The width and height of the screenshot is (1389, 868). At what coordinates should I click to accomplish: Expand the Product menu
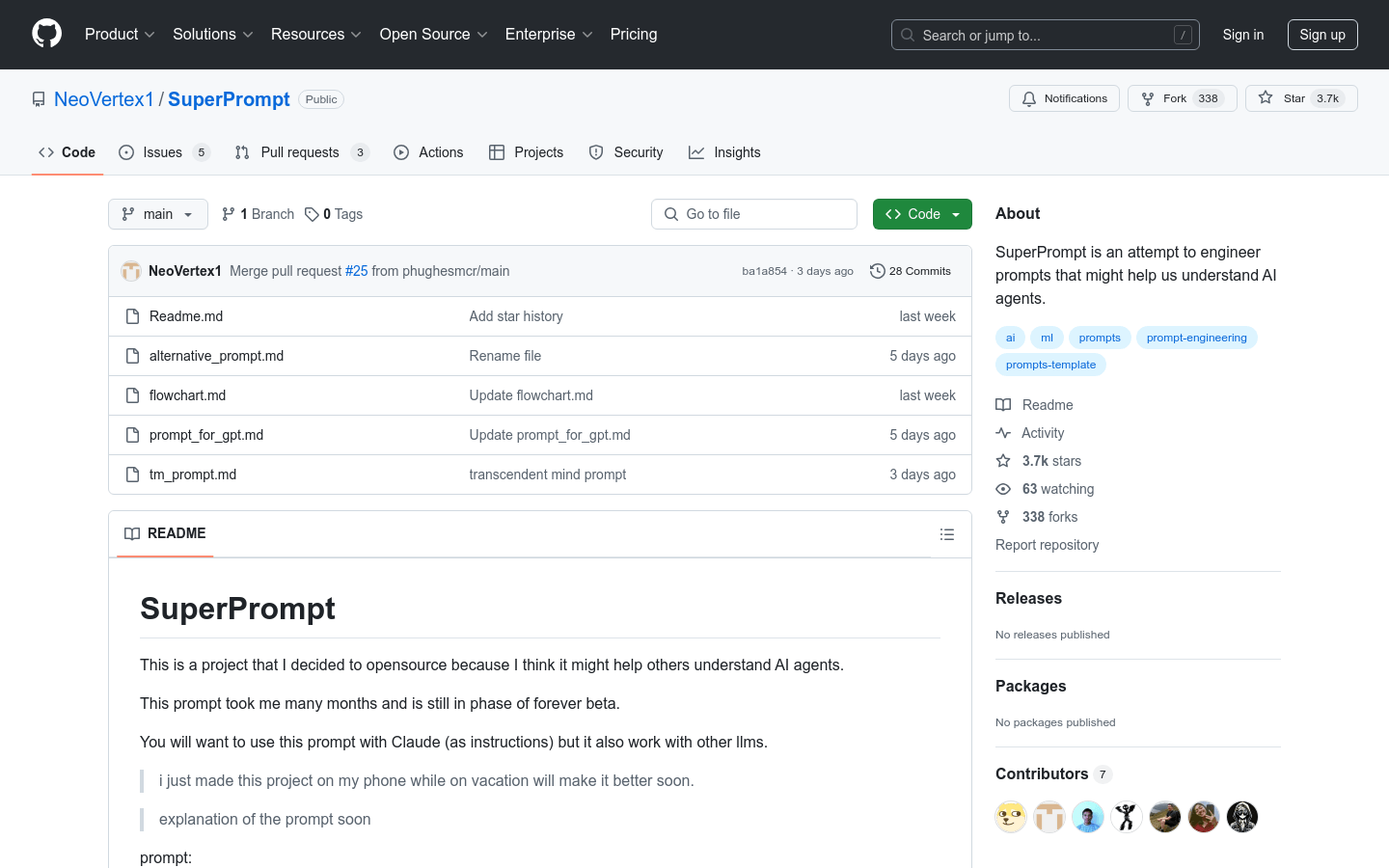pos(120,34)
